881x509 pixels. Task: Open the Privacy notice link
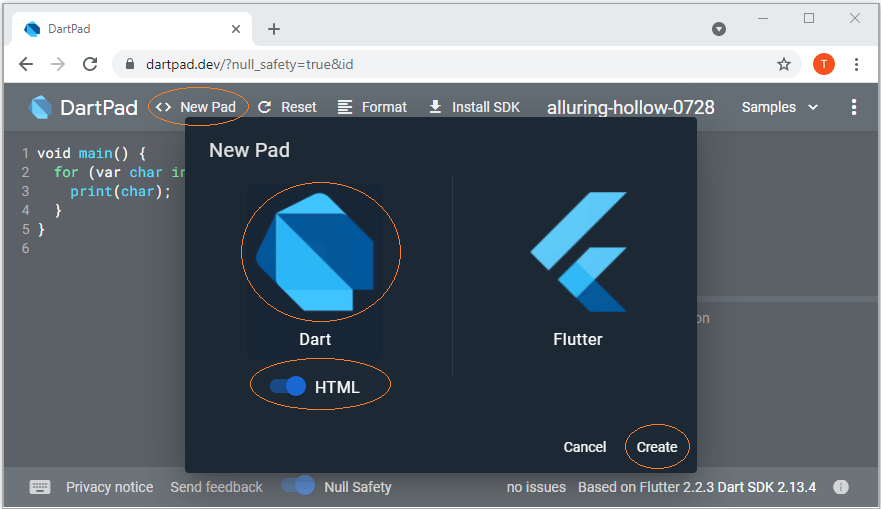point(110,487)
